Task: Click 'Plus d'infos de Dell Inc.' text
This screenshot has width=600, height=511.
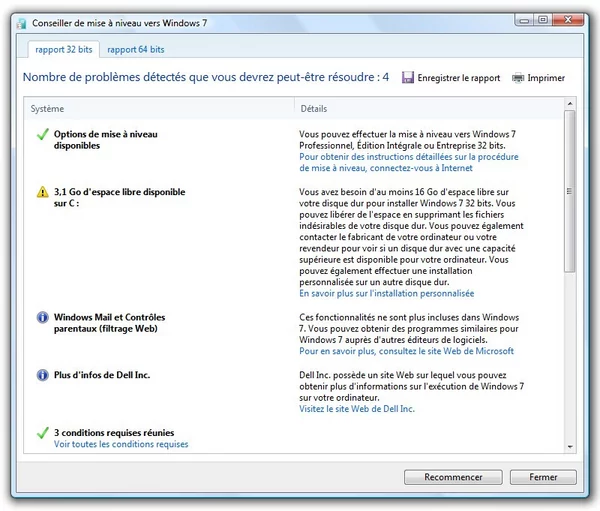Action: point(102,375)
